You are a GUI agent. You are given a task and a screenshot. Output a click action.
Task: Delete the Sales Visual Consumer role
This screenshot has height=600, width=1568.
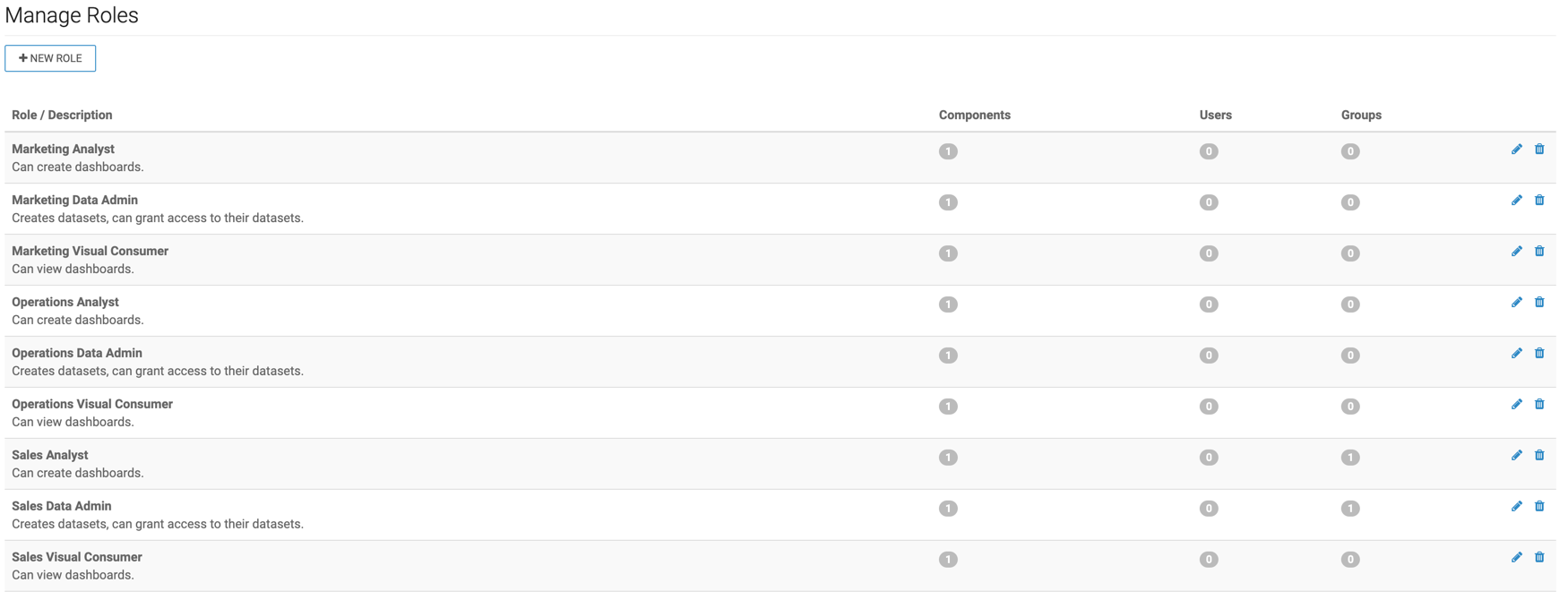tap(1539, 558)
